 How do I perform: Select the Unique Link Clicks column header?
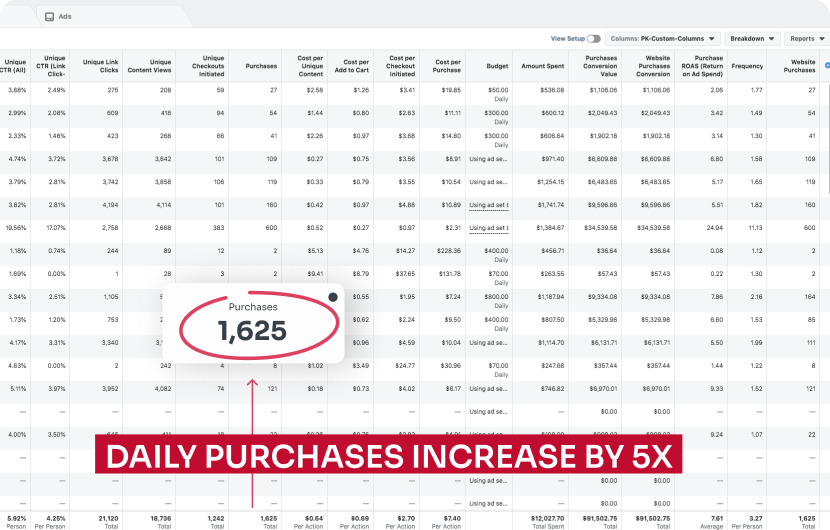click(100, 66)
